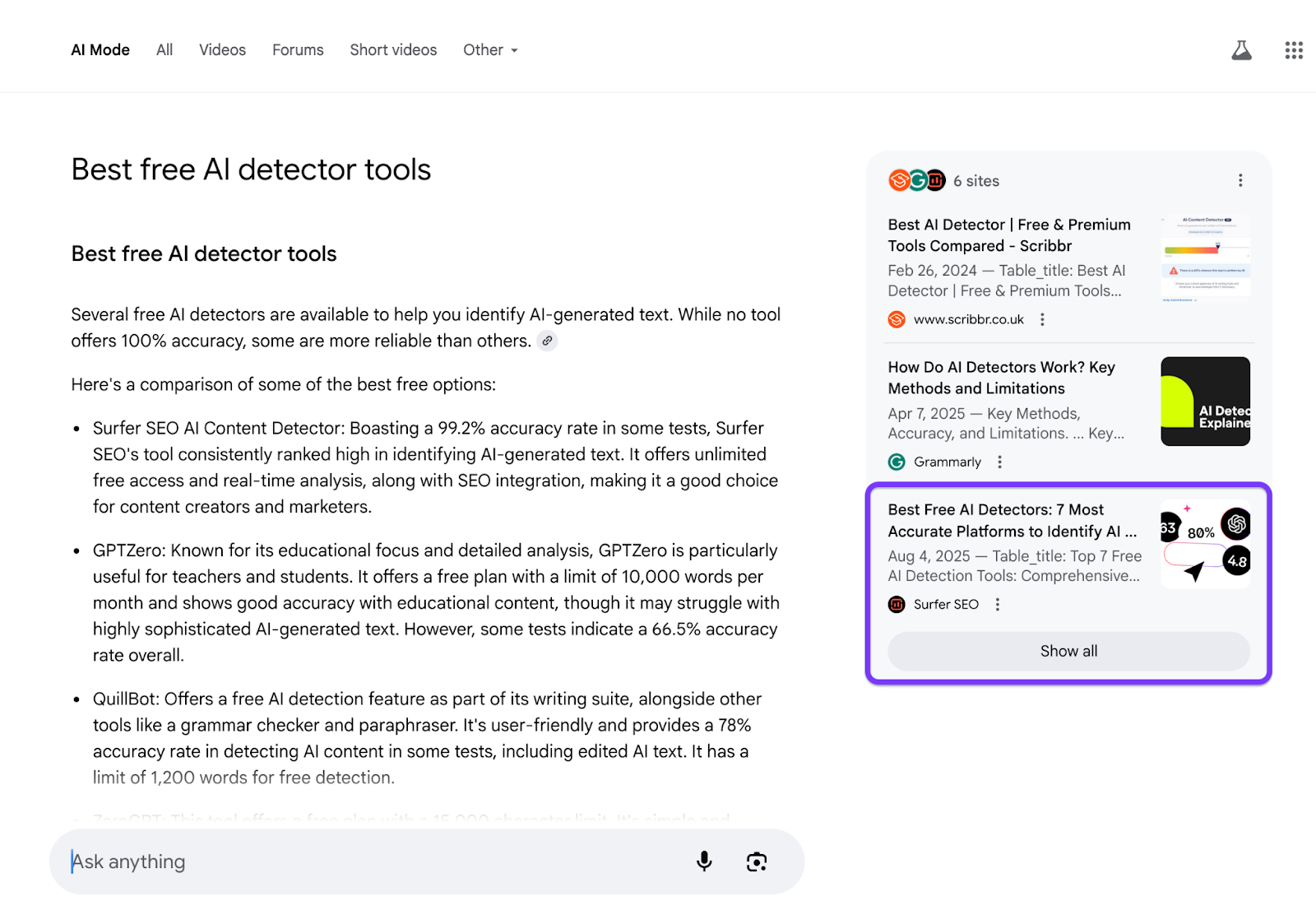
Task: Open Grammarly's How Do AI Detectors Work article
Action: click(x=1001, y=378)
